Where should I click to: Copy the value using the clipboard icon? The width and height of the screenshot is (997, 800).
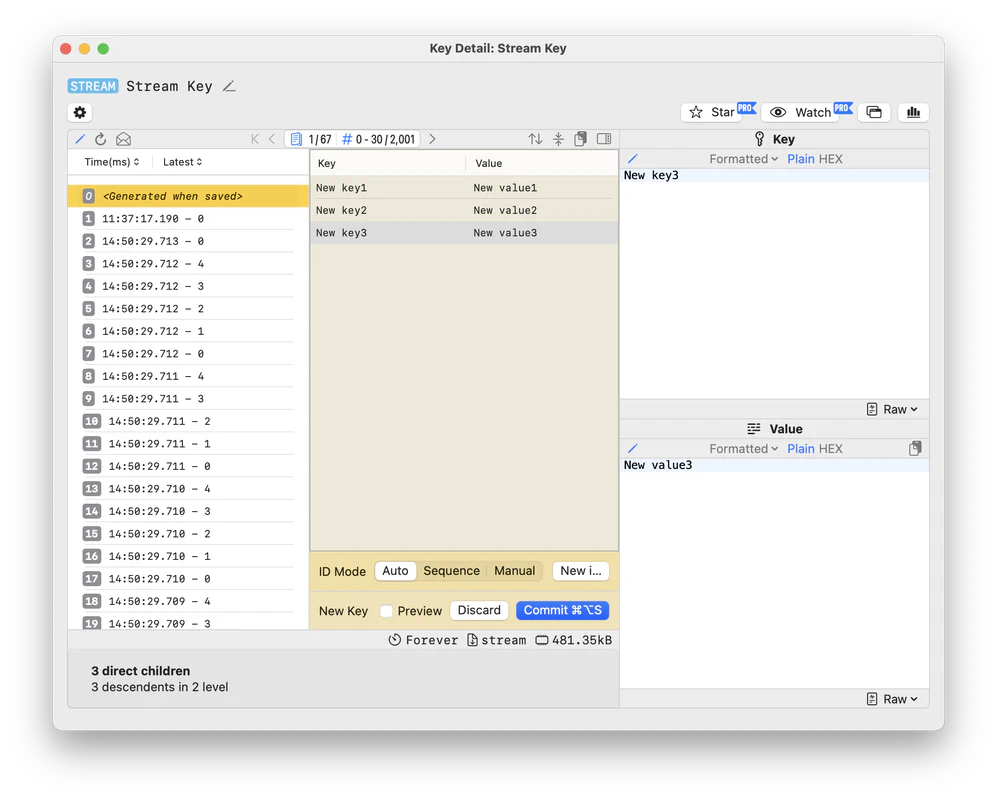915,449
